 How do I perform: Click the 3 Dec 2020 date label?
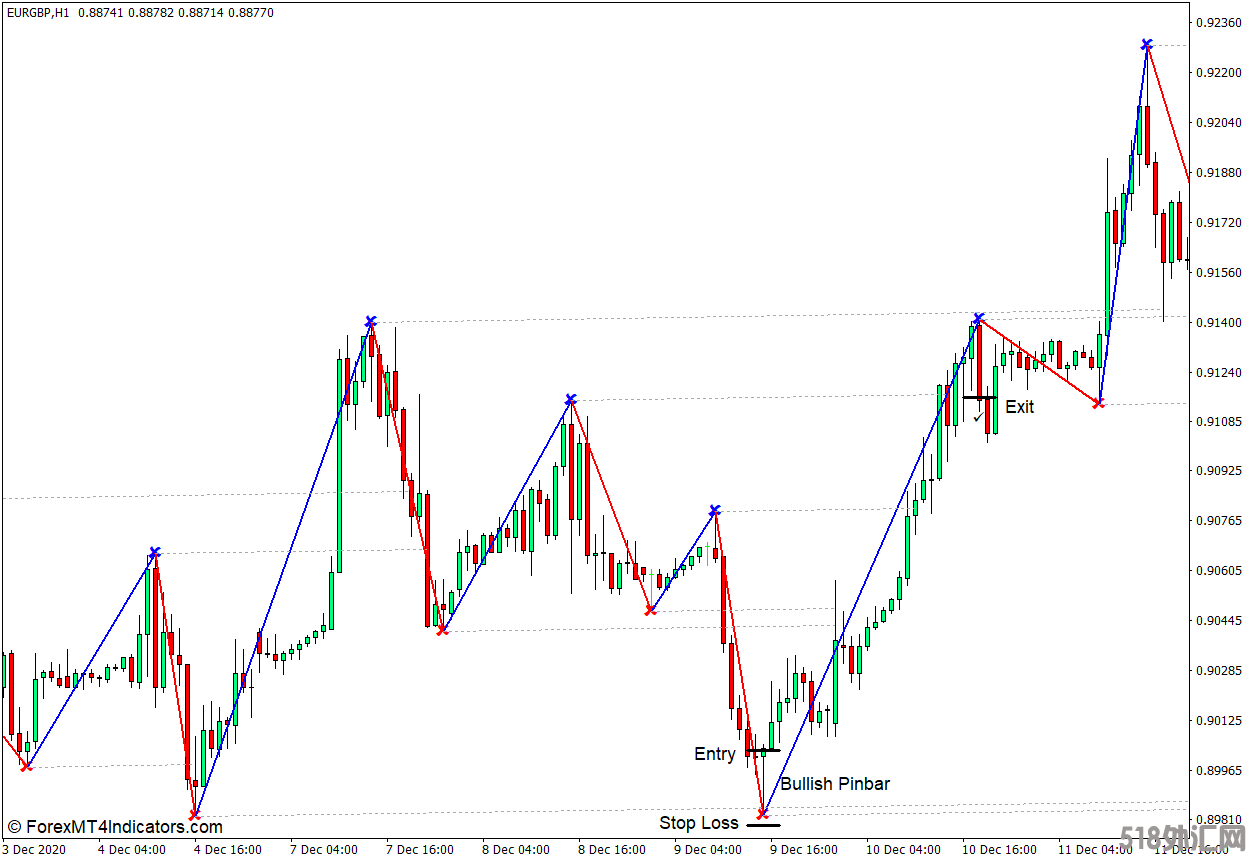click(x=32, y=850)
